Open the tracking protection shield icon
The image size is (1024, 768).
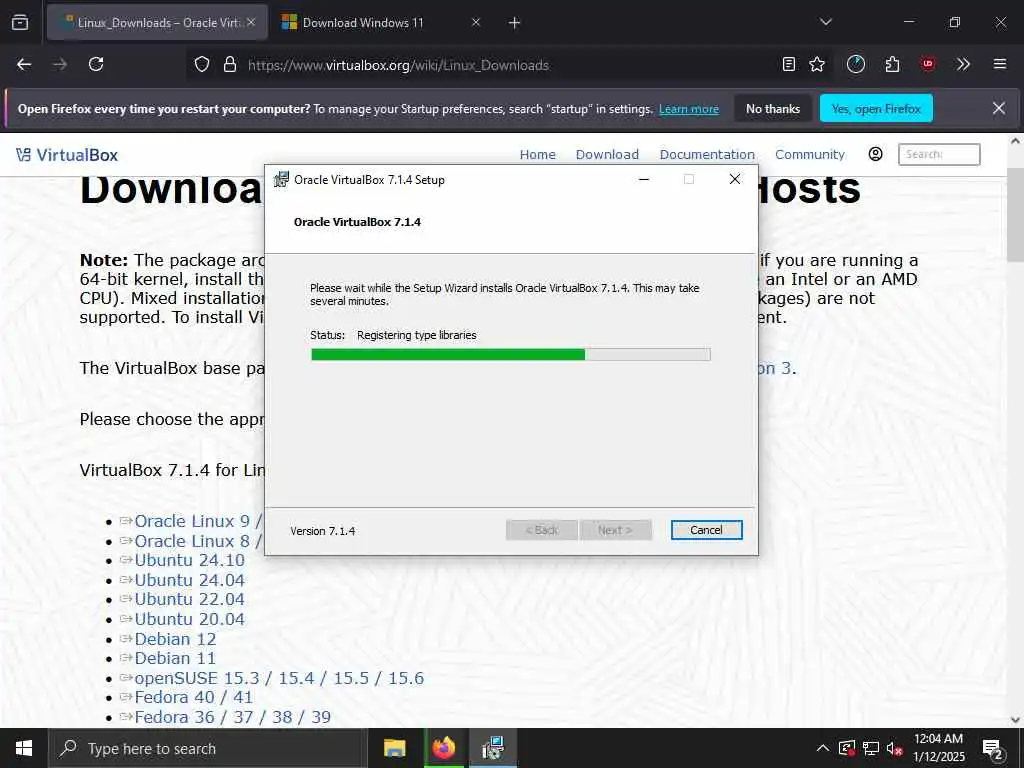202,65
